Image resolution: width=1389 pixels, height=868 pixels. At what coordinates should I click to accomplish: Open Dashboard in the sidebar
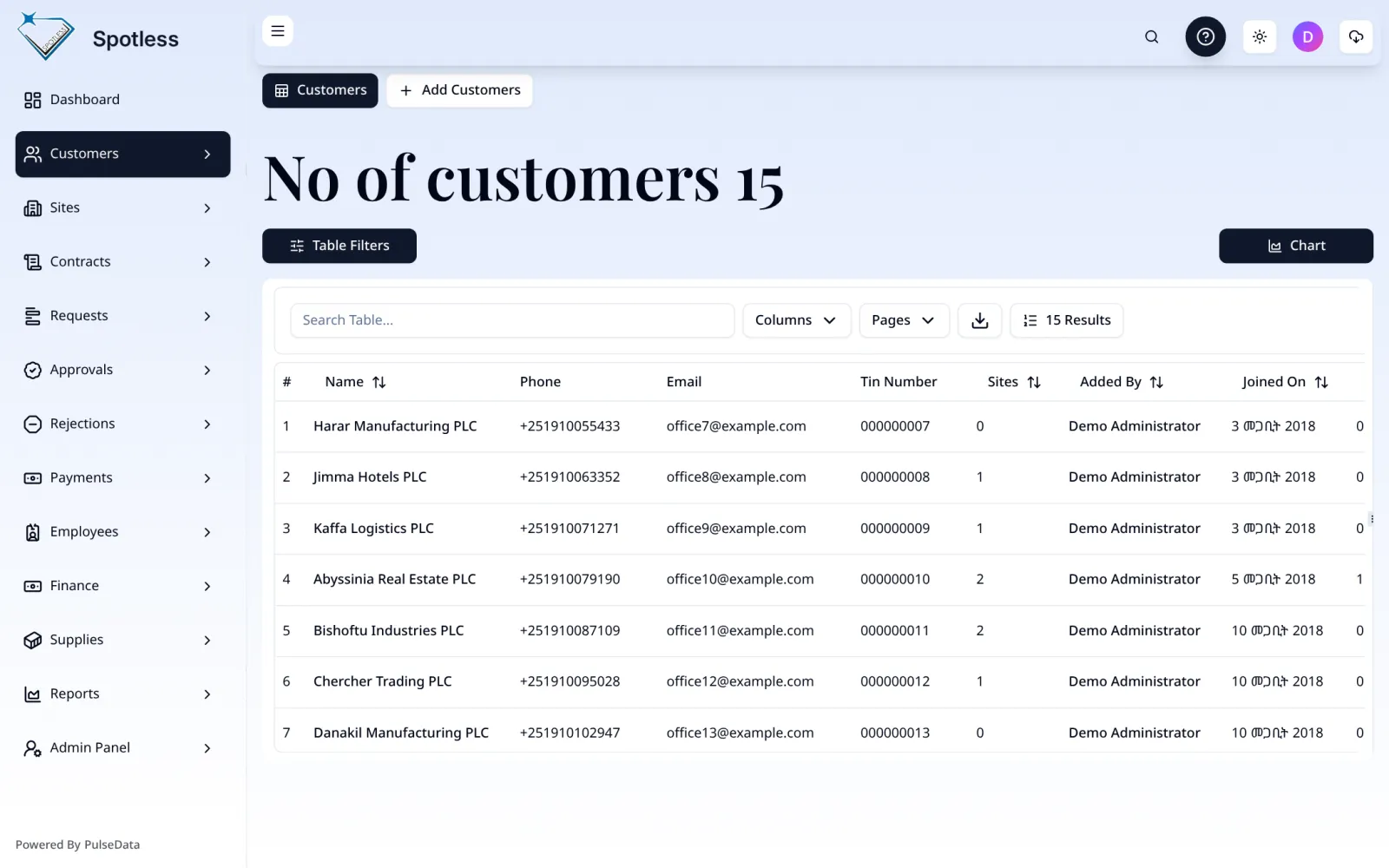pyautogui.click(x=123, y=100)
